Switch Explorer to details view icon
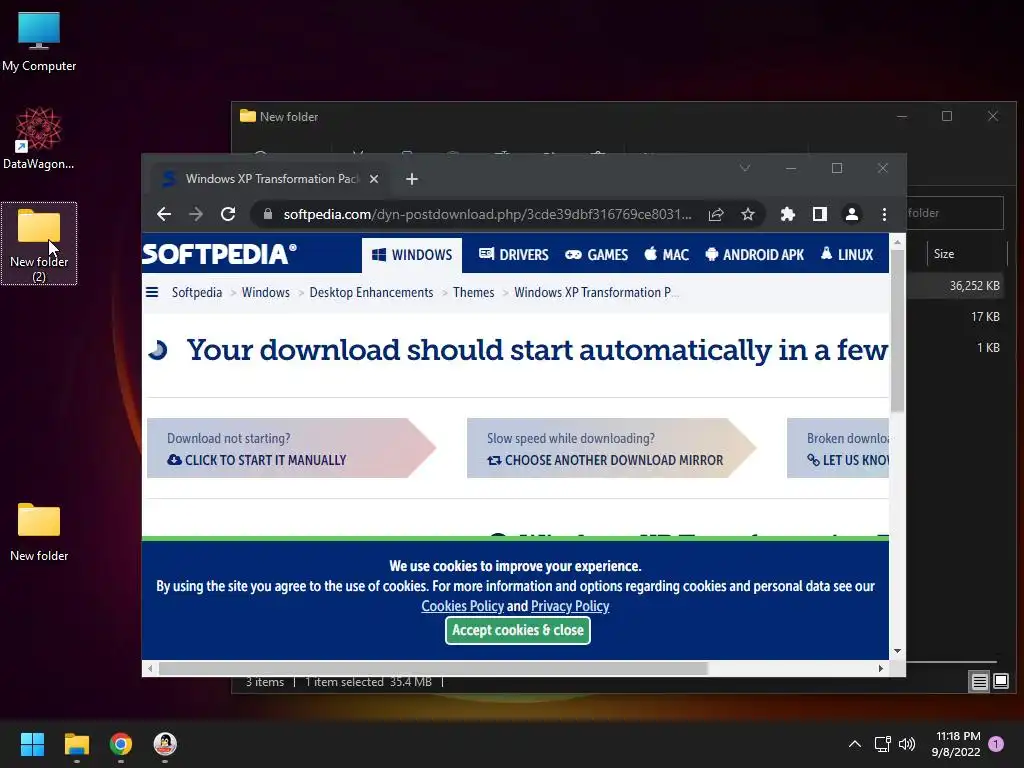 click(x=980, y=682)
